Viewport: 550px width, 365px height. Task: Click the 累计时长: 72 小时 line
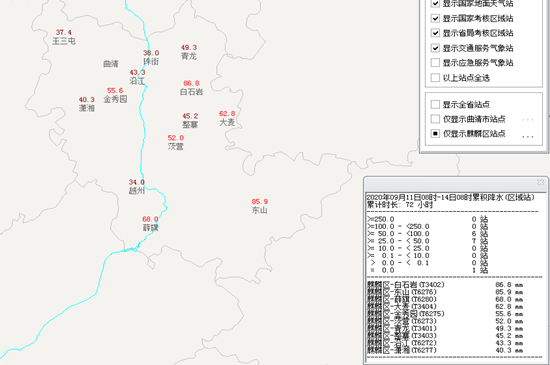pyautogui.click(x=400, y=205)
